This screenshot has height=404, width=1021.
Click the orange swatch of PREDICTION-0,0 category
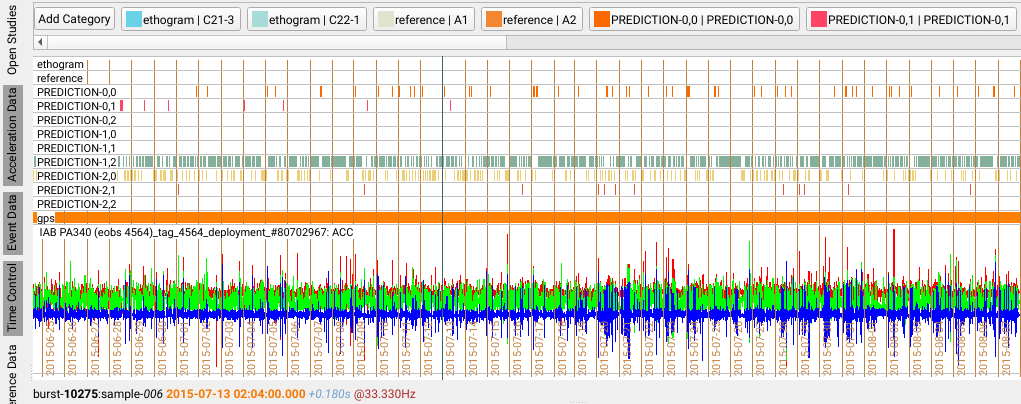click(600, 20)
